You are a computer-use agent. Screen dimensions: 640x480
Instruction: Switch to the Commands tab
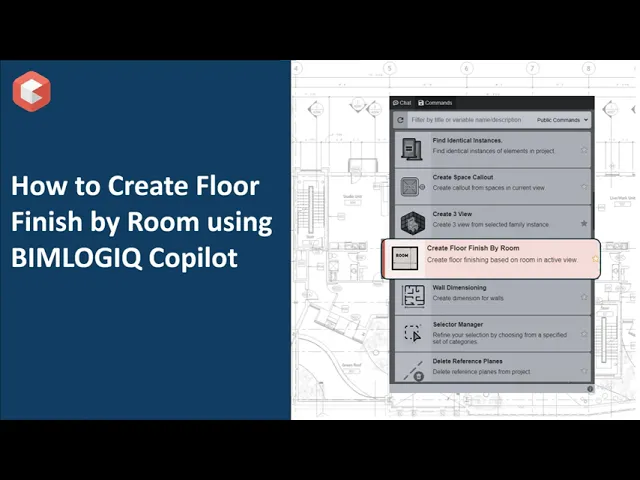coord(435,103)
